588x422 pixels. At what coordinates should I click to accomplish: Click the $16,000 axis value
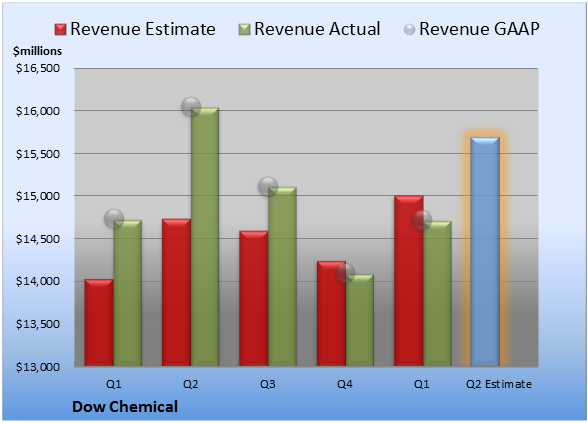38,111
